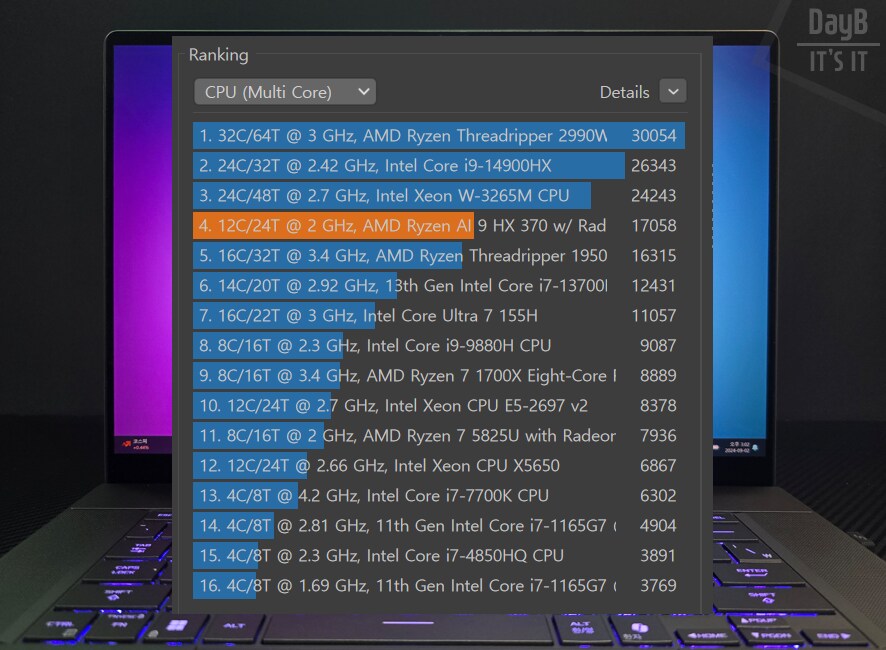886x650 pixels.
Task: Expand the chevron next to Details
Action: click(673, 91)
